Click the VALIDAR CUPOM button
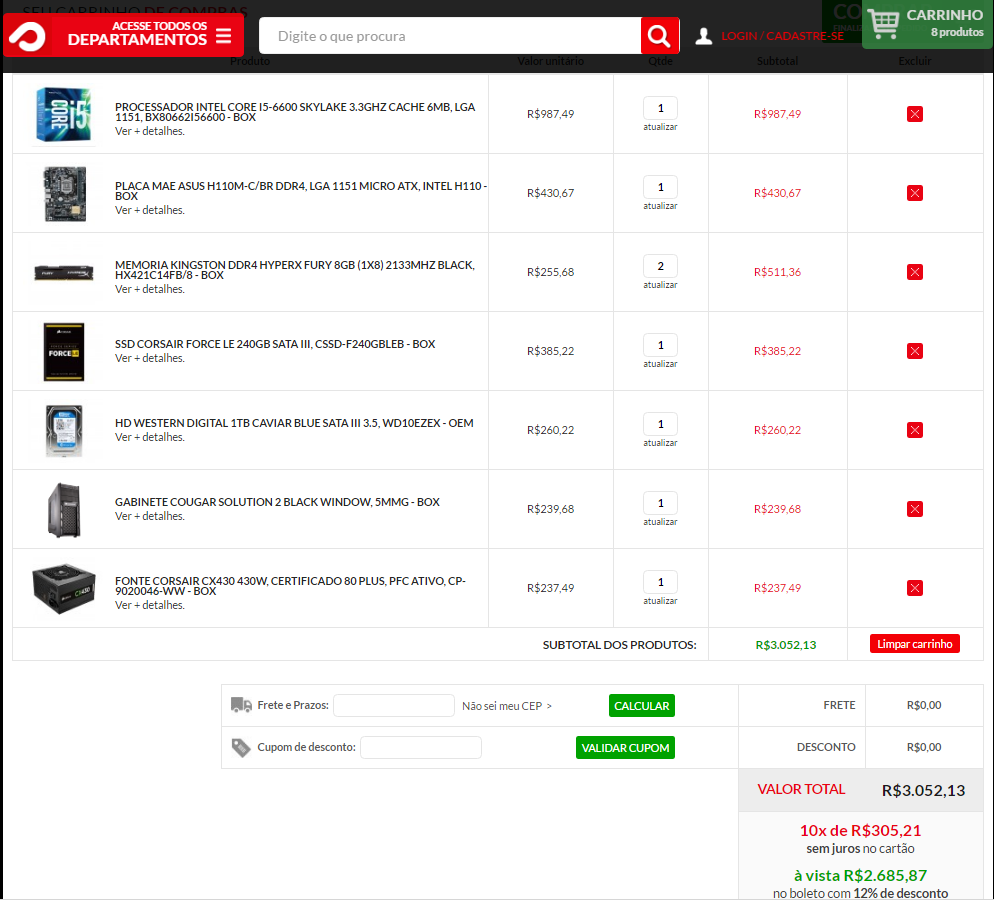 [625, 748]
